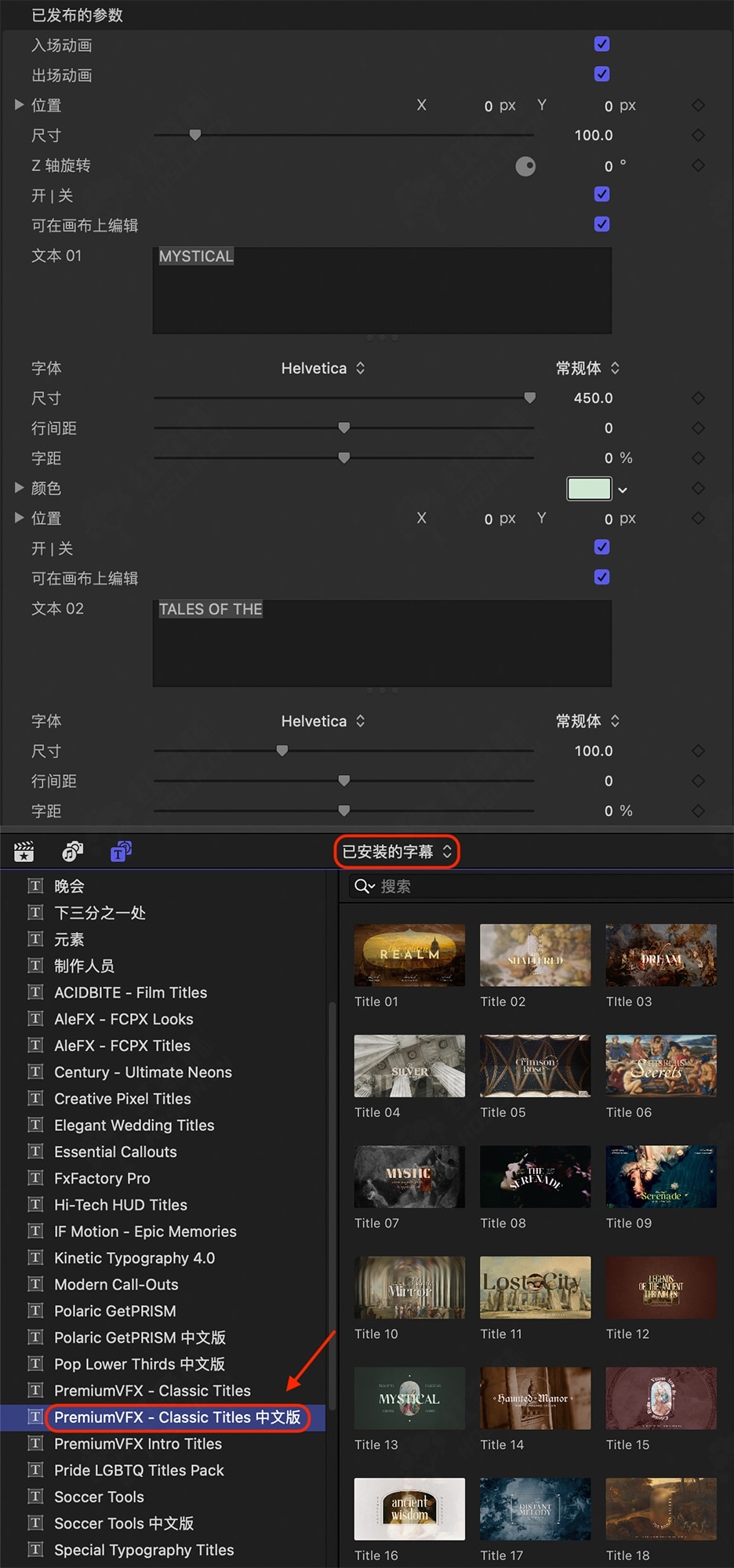
Task: Click the 搜索 search field
Action: 541,886
